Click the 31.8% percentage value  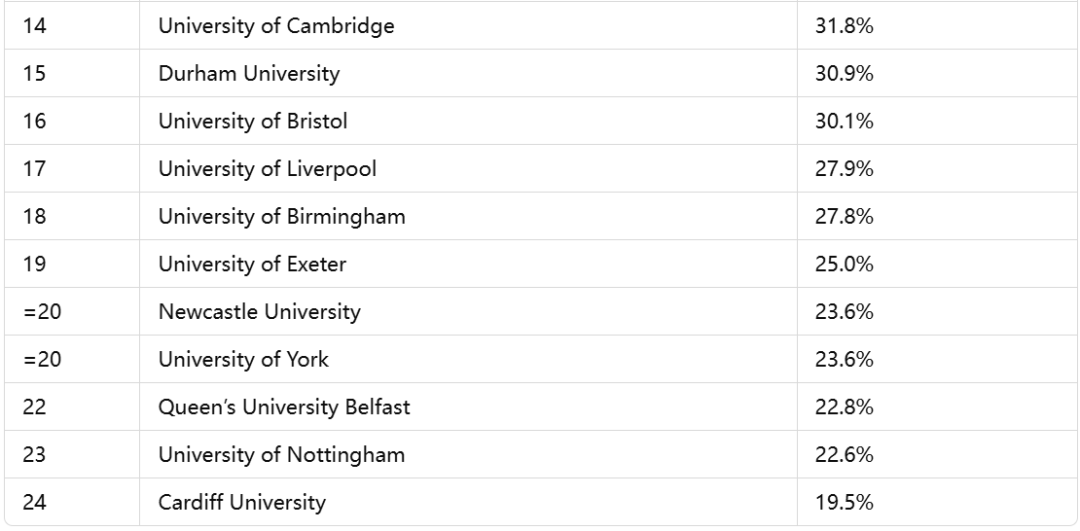844,25
